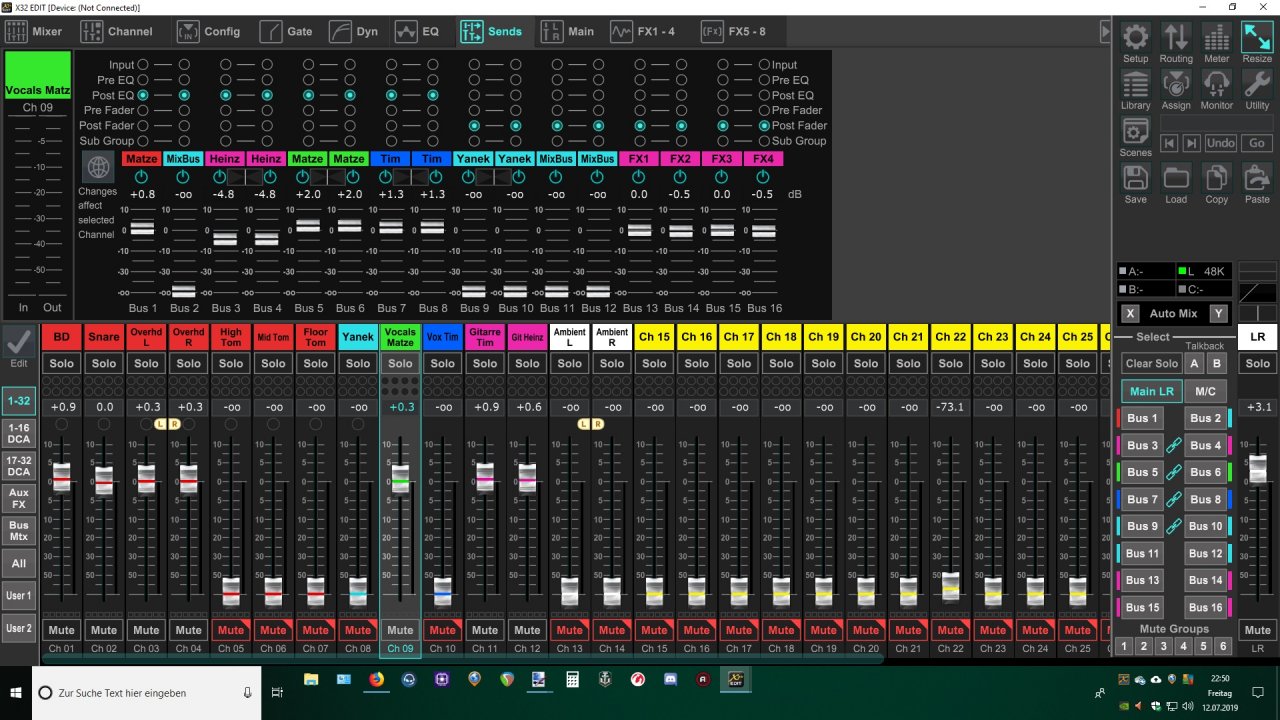Select Input tap for Bus 1
The height and width of the screenshot is (720, 1280).
coord(143,64)
